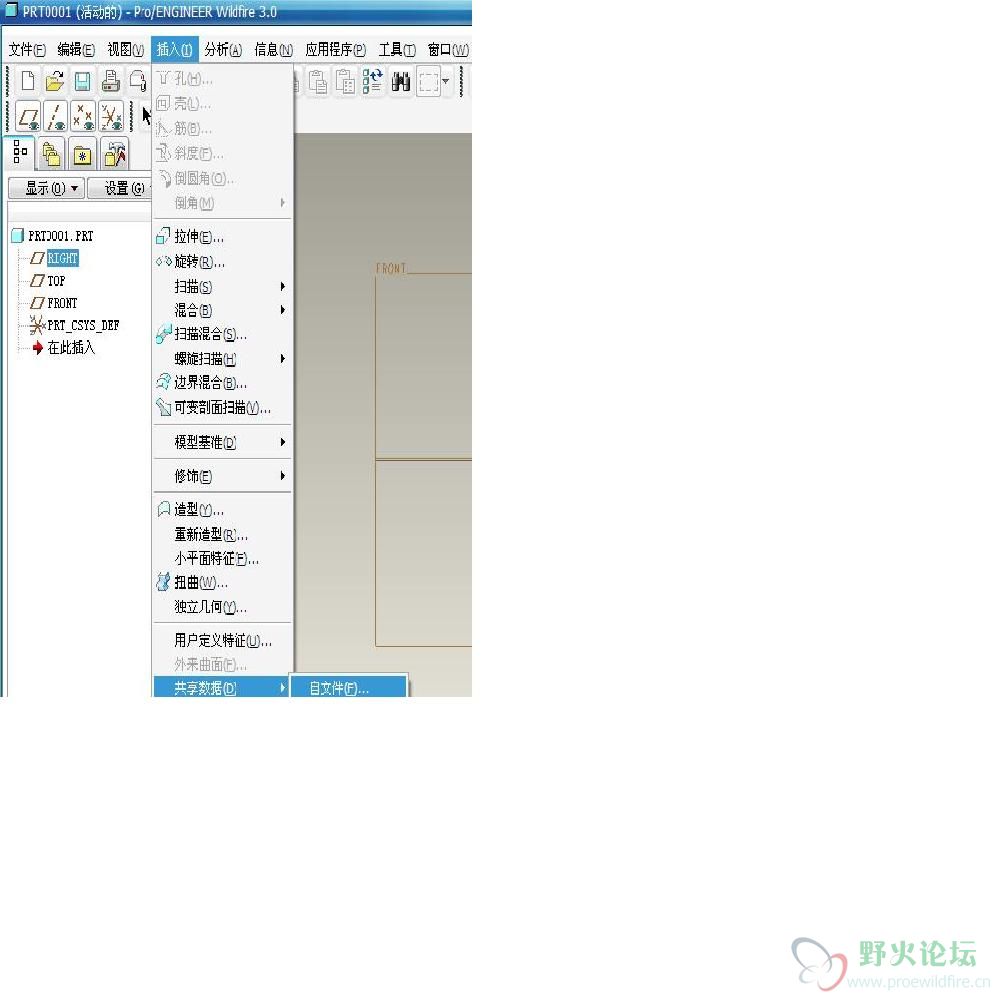Choose 可变剖面扫描 from the Insert menu
Viewport: 1000px width, 1000px height.
pyautogui.click(x=222, y=407)
